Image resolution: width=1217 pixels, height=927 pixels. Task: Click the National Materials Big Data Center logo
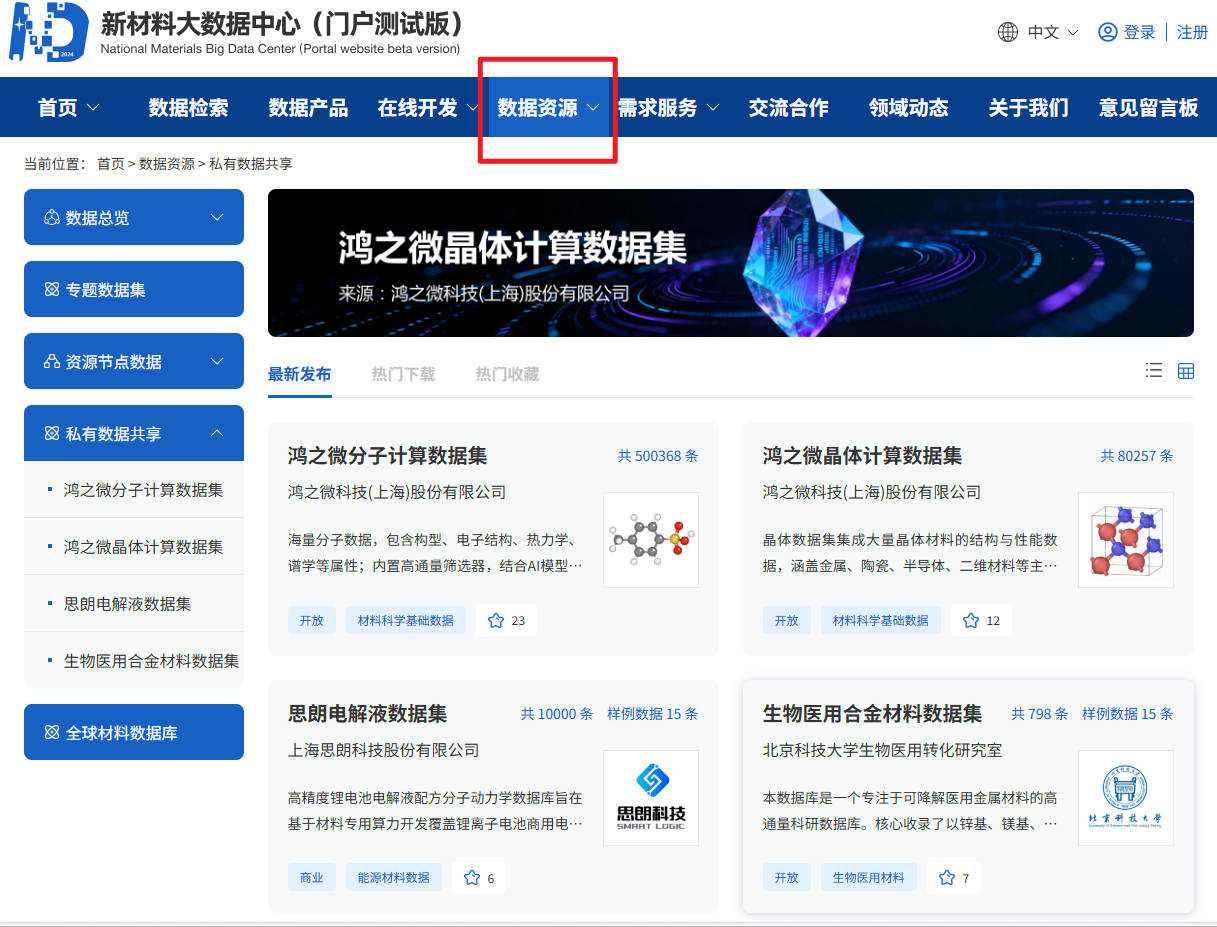pyautogui.click(x=48, y=31)
